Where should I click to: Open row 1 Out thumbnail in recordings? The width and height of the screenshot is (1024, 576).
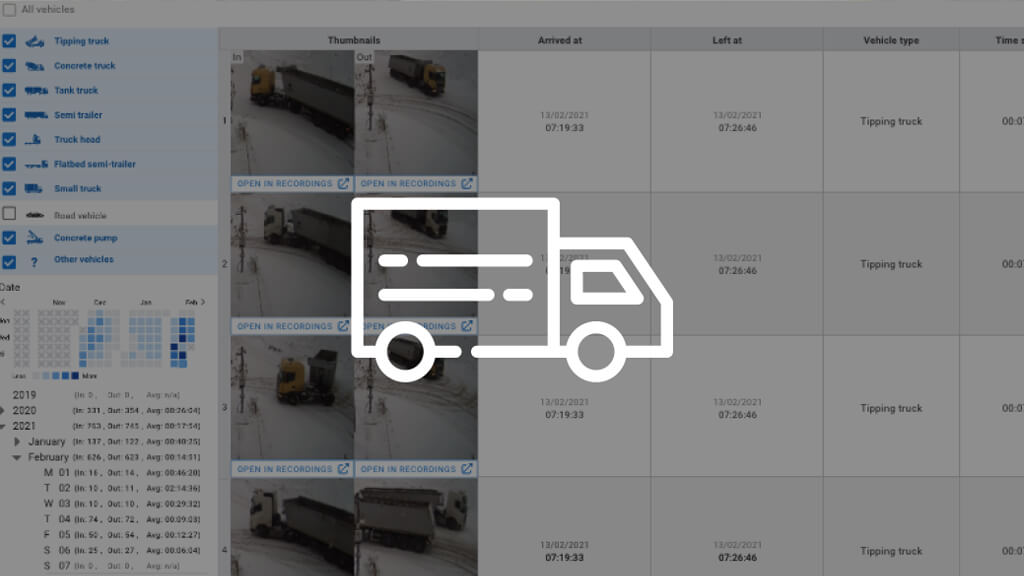(x=416, y=184)
